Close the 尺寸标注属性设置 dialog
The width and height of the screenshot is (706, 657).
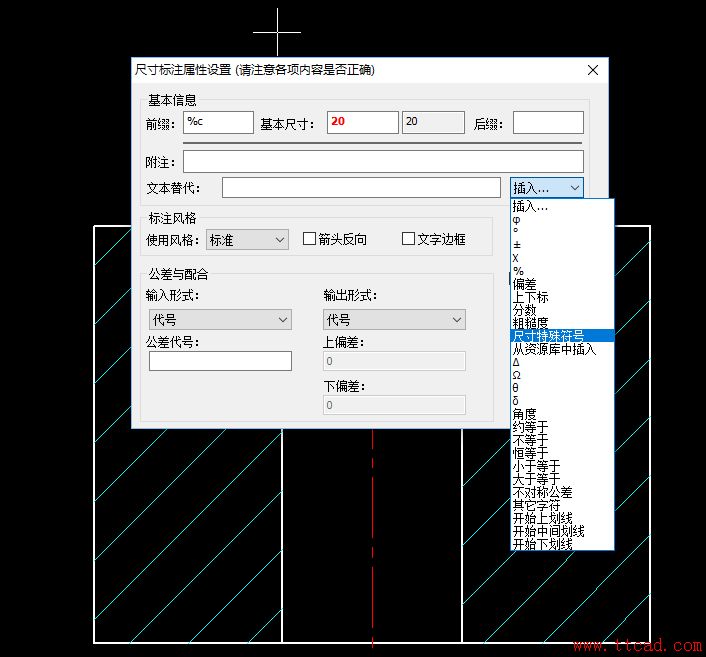pyautogui.click(x=593, y=70)
